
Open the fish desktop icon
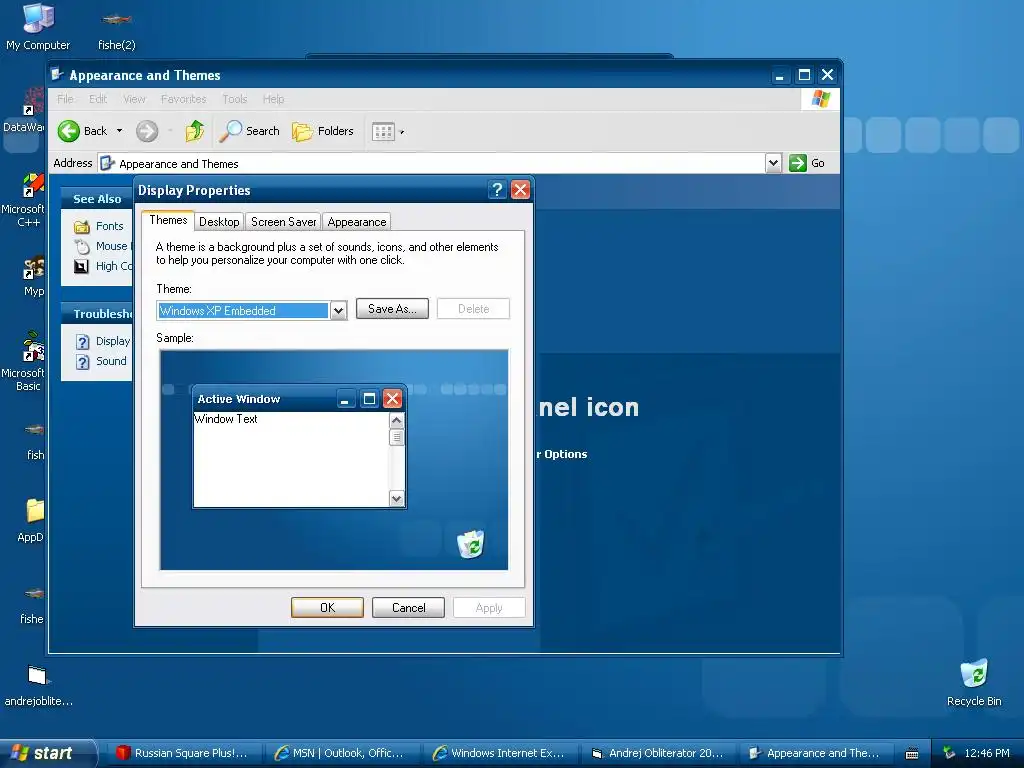coord(35,441)
